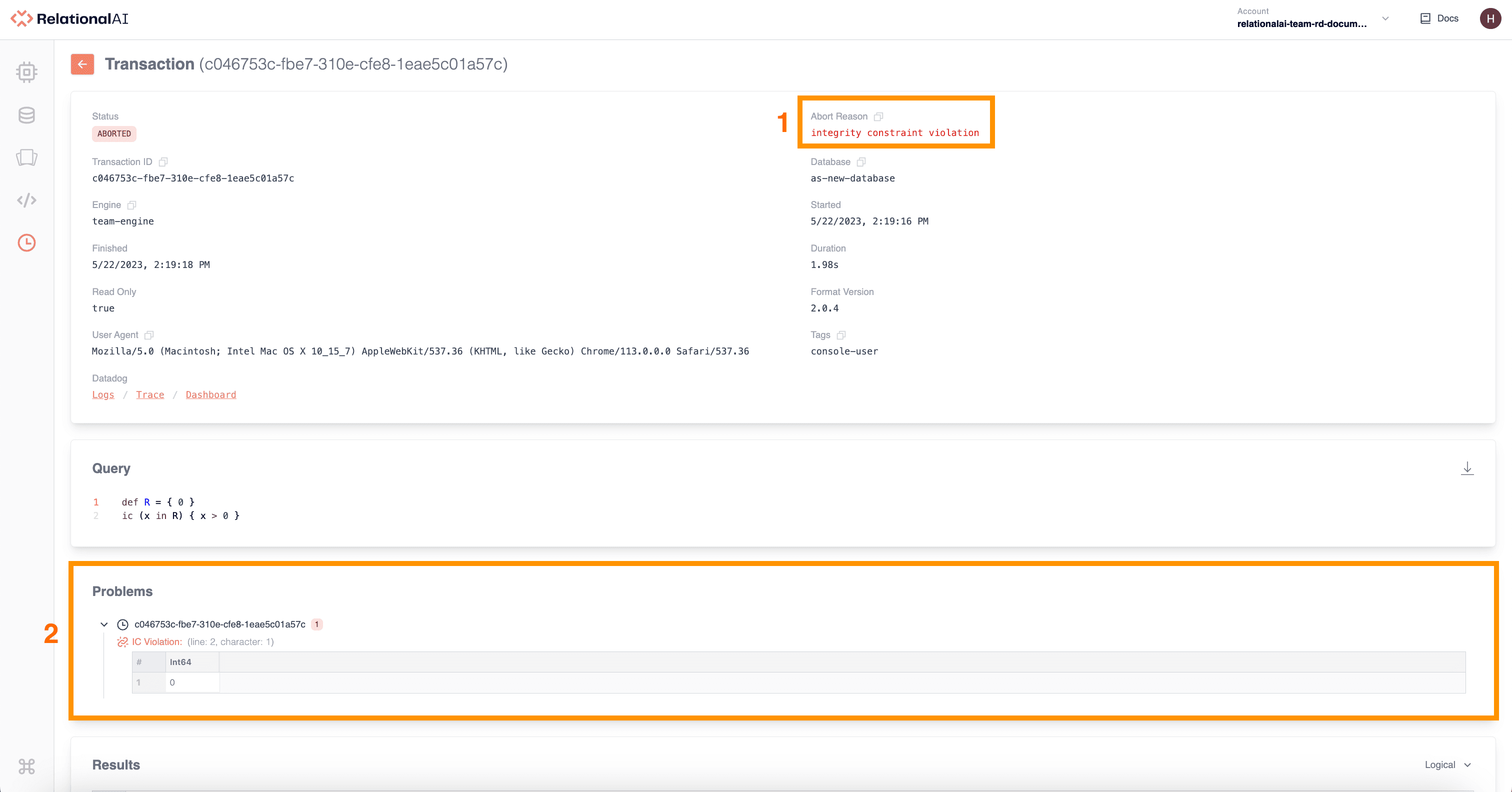Copy the Transaction ID value
Image resolution: width=1512 pixels, height=792 pixels.
(163, 162)
